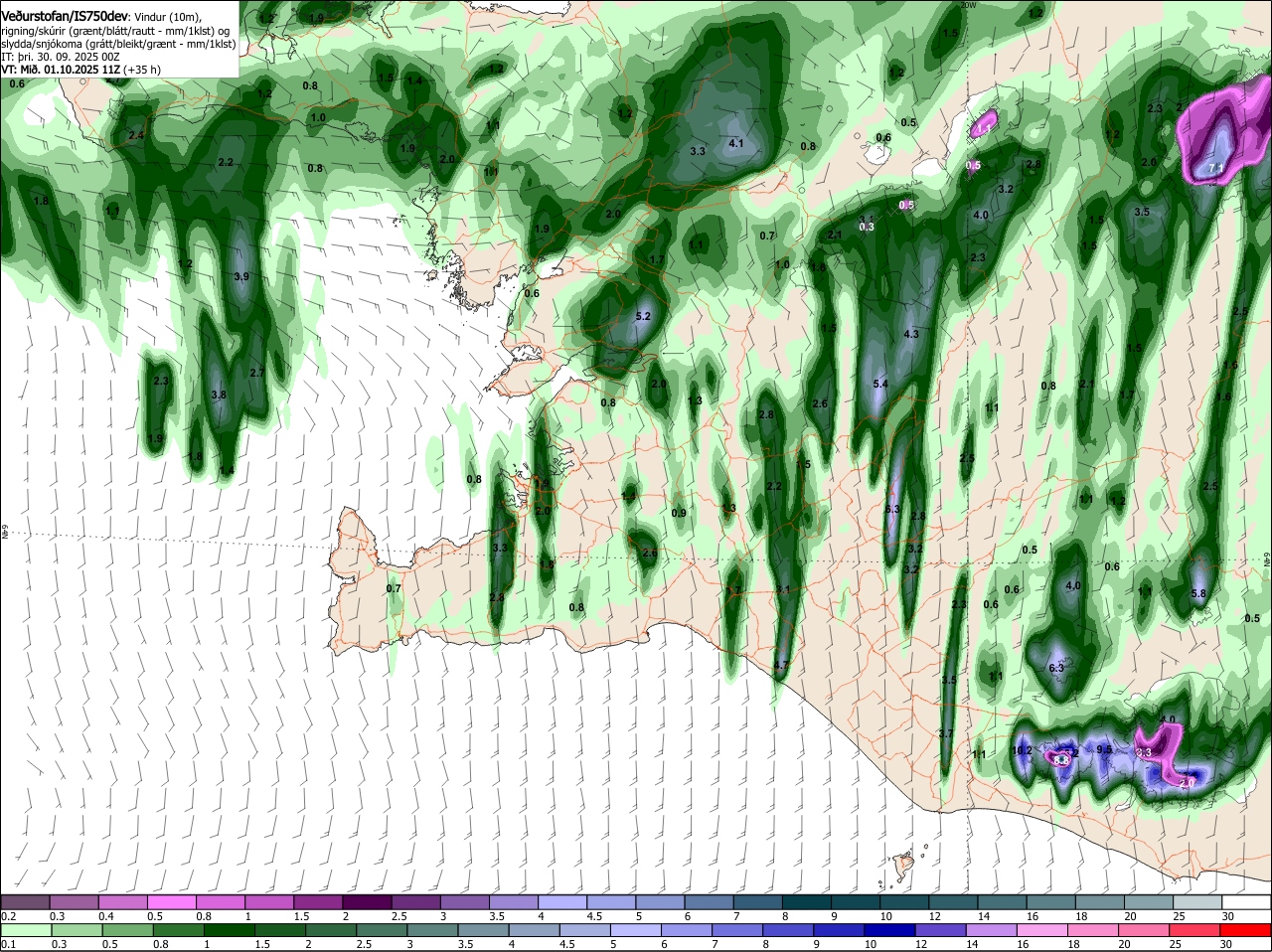This screenshot has width=1272, height=952.
Task: Select the 7.1 value in the purple patch
Action: click(1214, 169)
